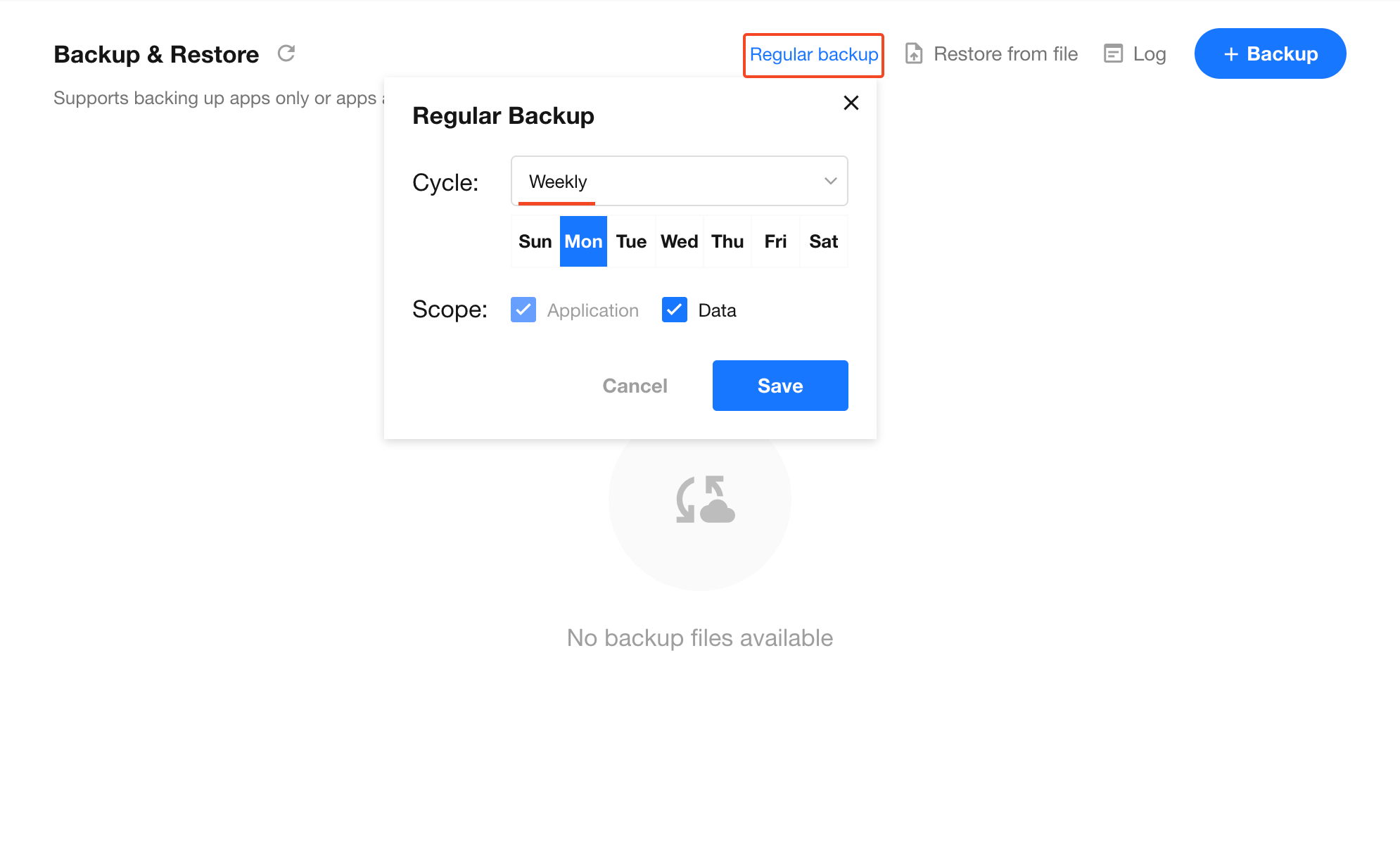Pick Thu in the weekday row
1400x850 pixels.
point(727,241)
